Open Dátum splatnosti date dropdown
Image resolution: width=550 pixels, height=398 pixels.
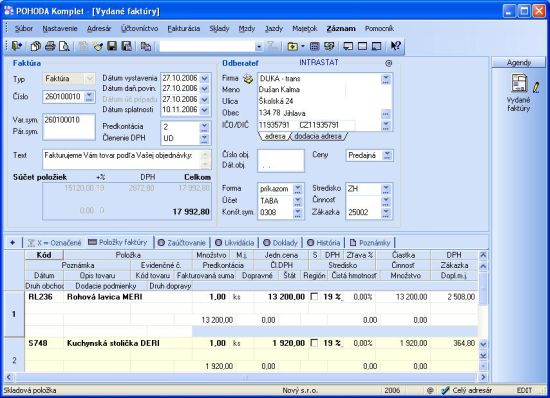pyautogui.click(x=205, y=110)
